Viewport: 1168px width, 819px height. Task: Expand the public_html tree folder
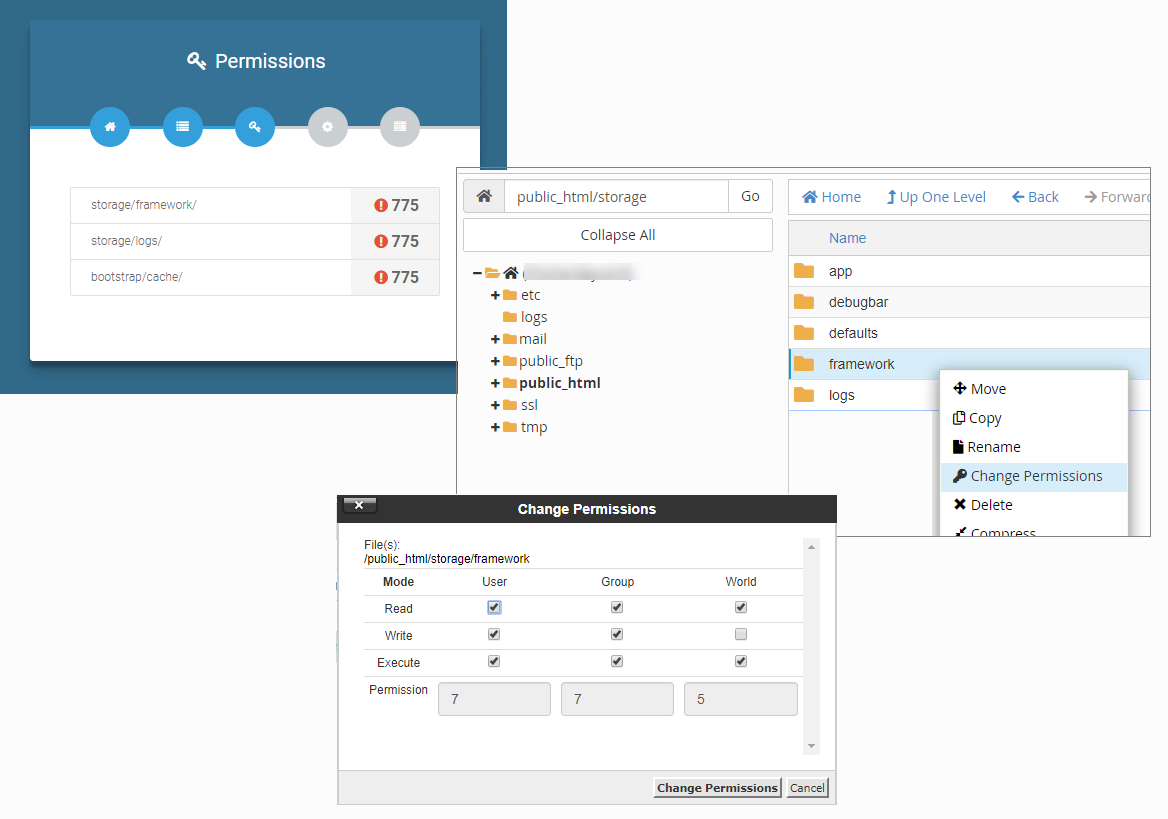pyautogui.click(x=495, y=383)
